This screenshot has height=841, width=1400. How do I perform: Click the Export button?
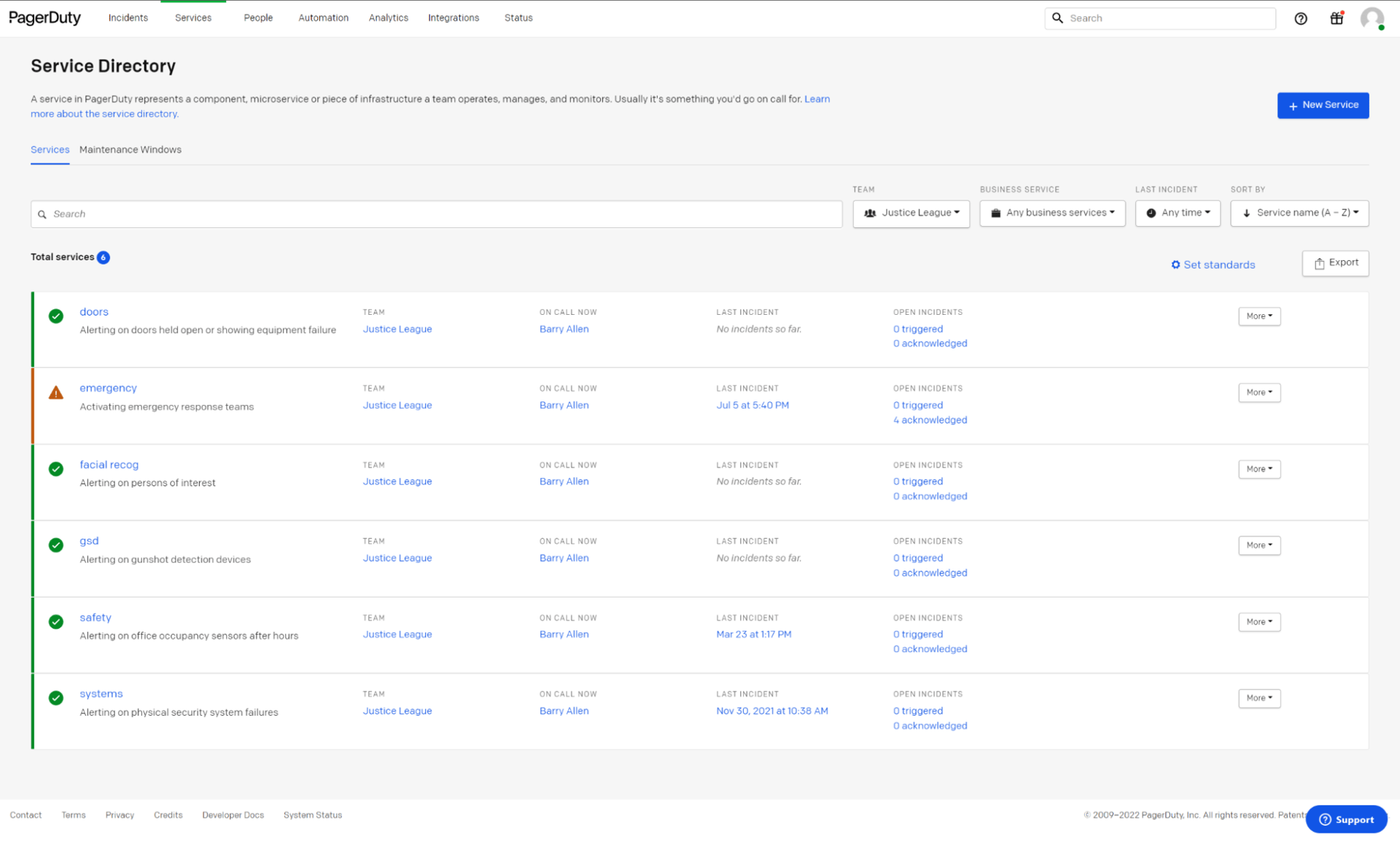point(1335,263)
